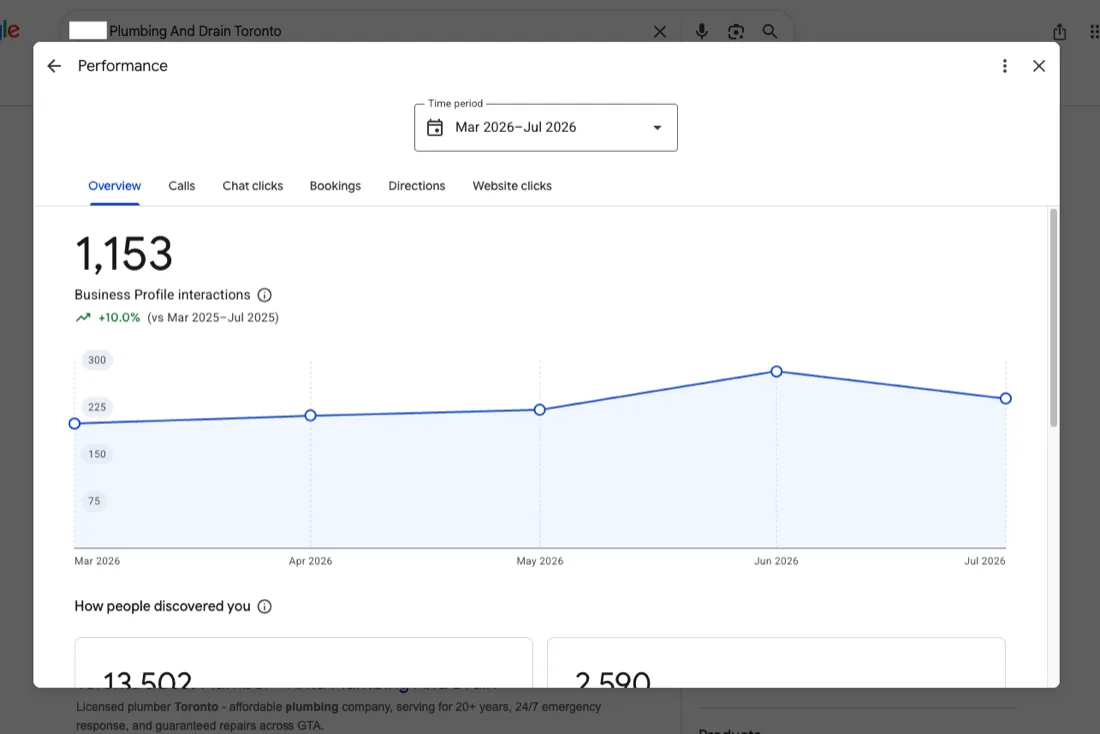Close the Performance dialog
The image size is (1100, 734).
[1039, 66]
